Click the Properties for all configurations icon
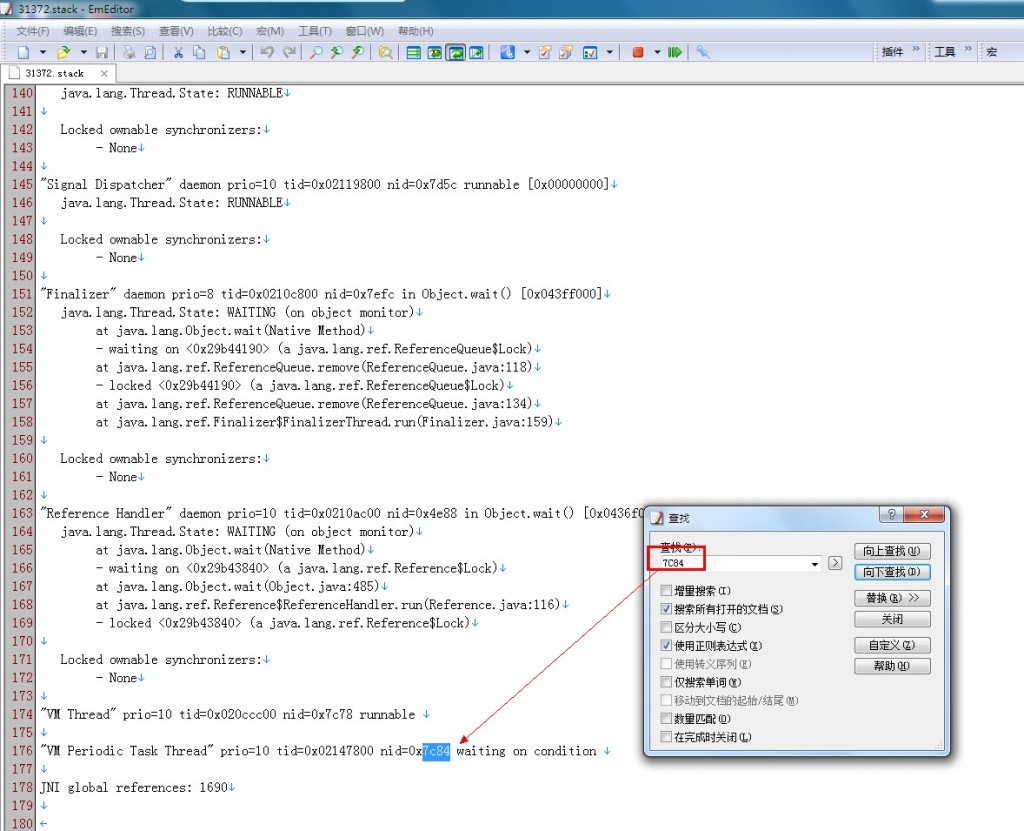Viewport: 1024px width, 831px height. pyautogui.click(x=566, y=52)
